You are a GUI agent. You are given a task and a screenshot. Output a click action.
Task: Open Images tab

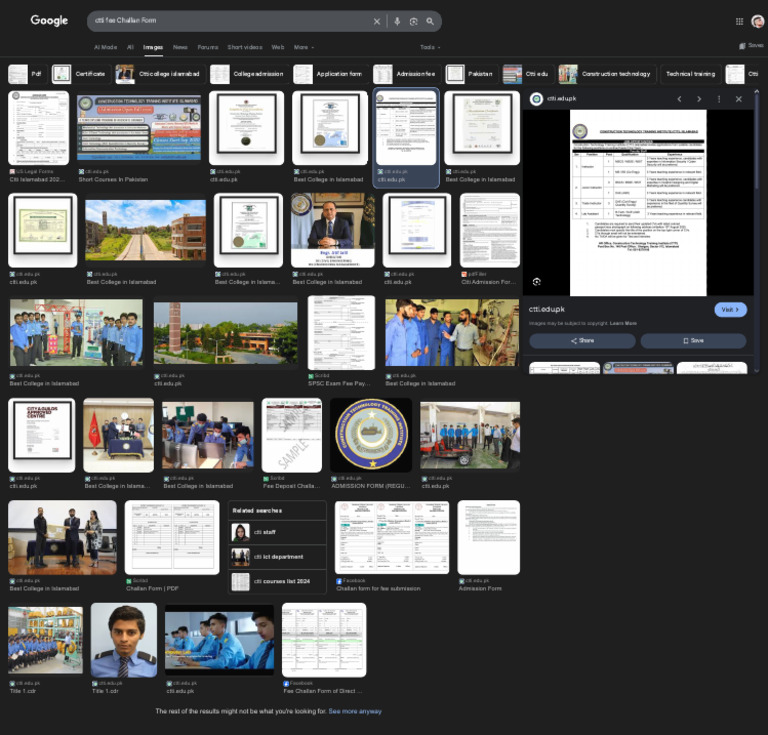point(153,47)
